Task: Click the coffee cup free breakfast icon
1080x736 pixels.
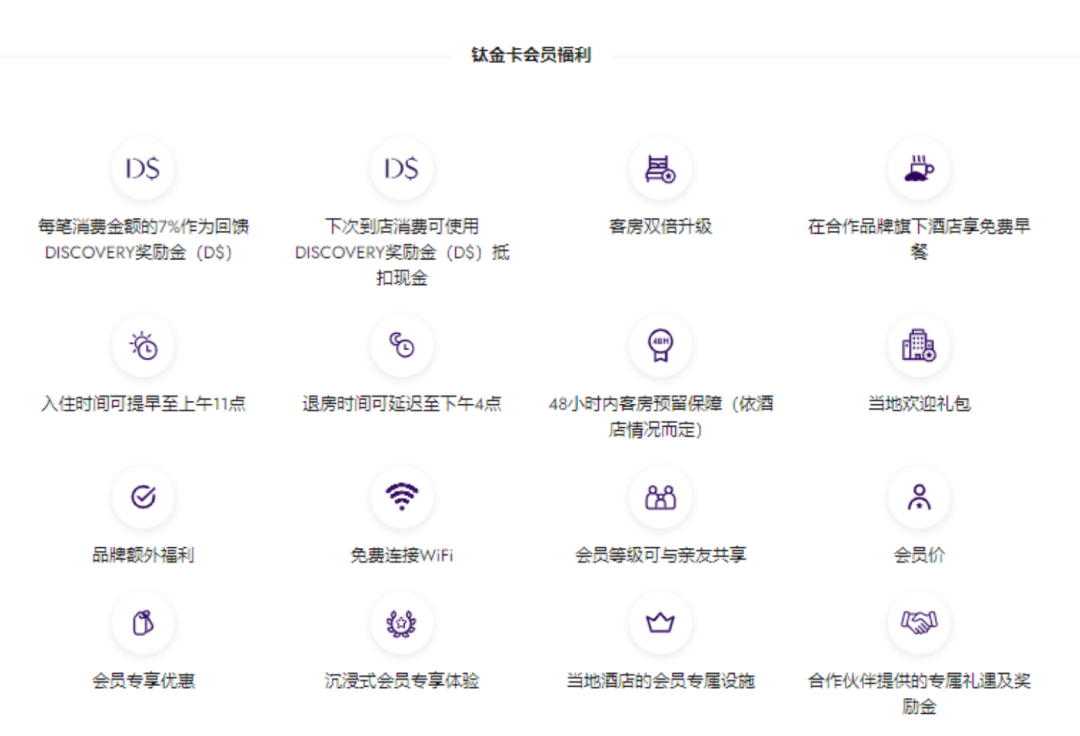Action: (x=918, y=169)
